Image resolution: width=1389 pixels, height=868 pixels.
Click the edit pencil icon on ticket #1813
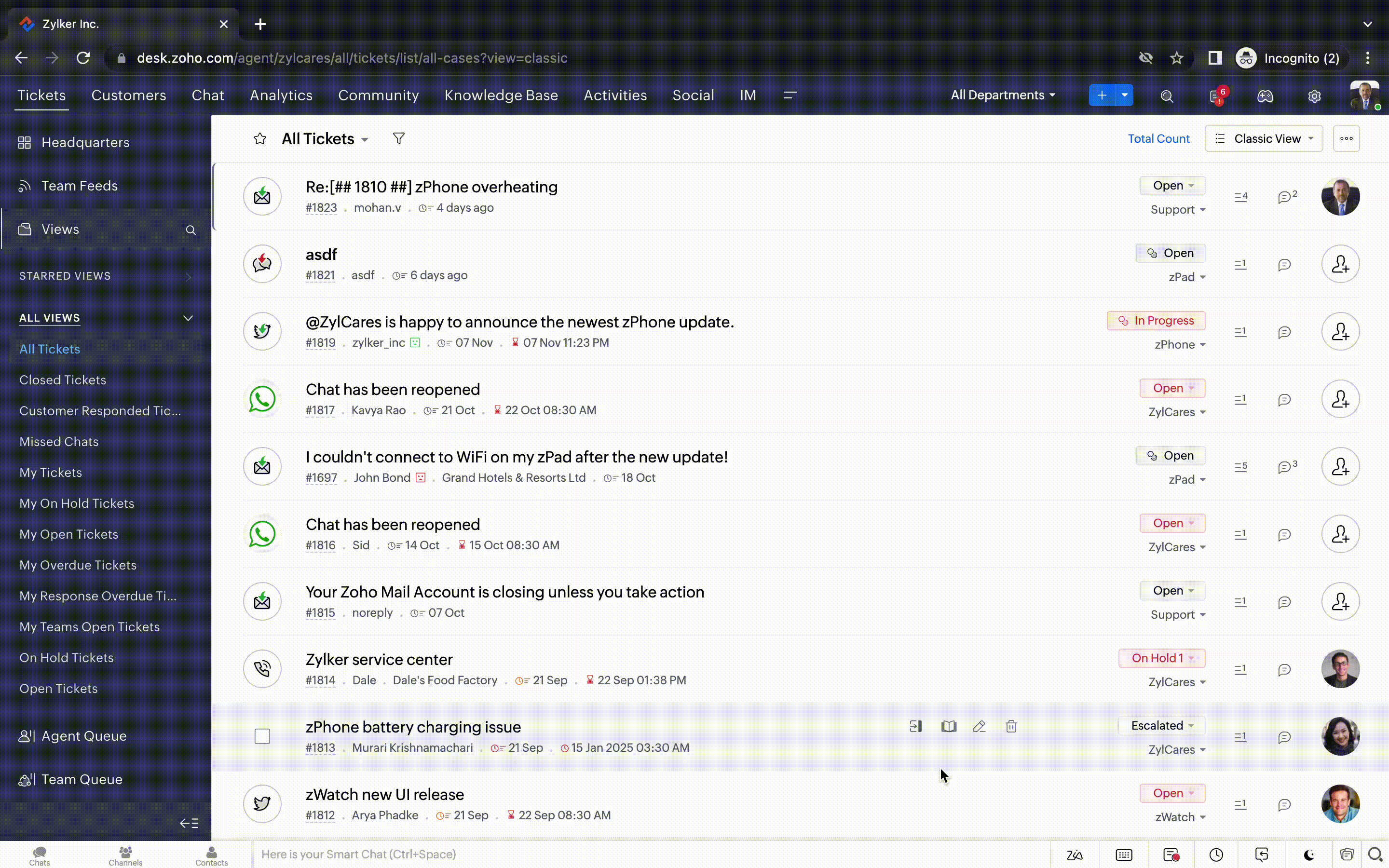(x=979, y=726)
